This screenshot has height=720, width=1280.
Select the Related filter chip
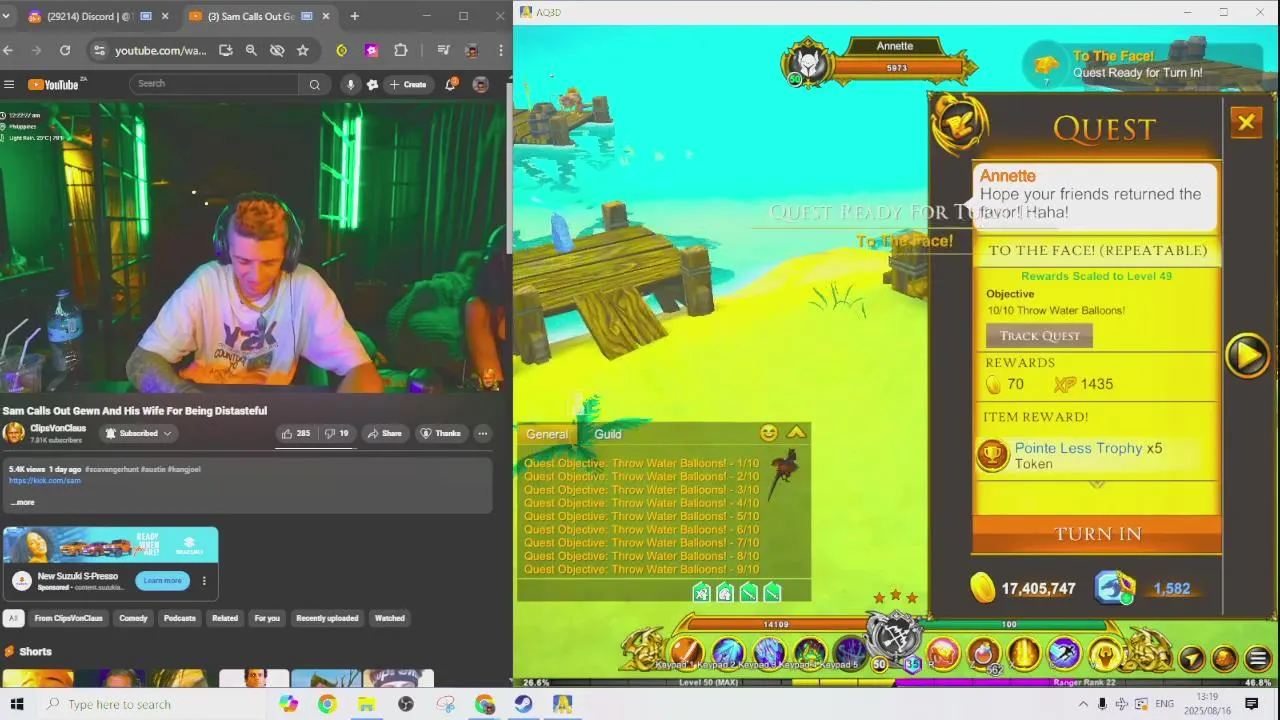(x=225, y=618)
